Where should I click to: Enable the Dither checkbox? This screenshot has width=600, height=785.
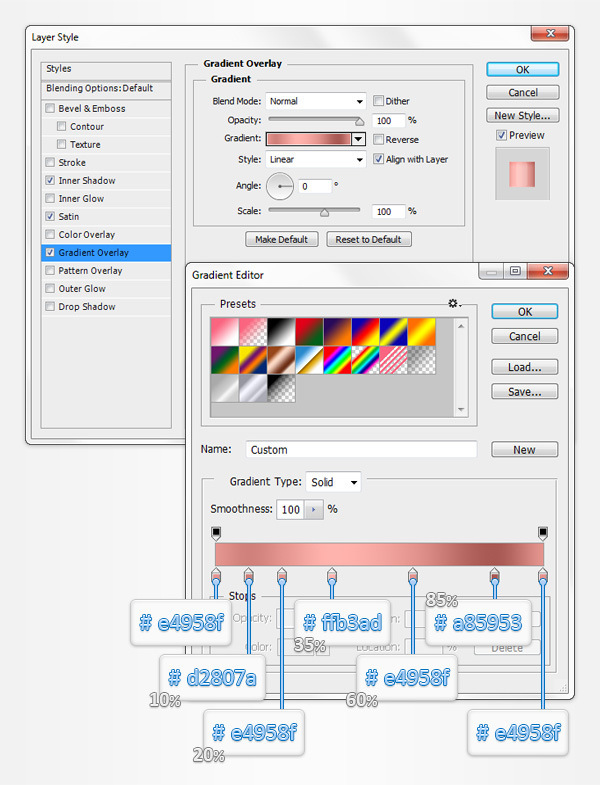[x=379, y=101]
